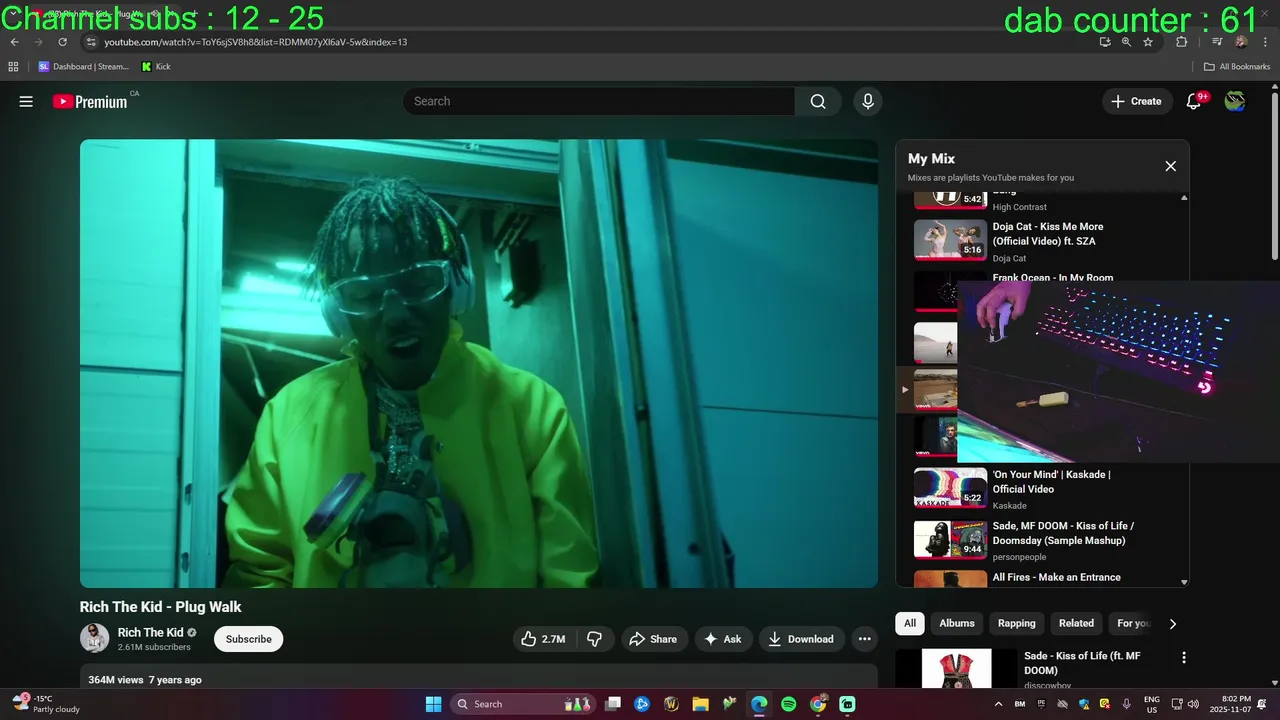This screenshot has width=1280, height=720.
Task: Open browser tab search media control icon
Action: coord(1217,42)
